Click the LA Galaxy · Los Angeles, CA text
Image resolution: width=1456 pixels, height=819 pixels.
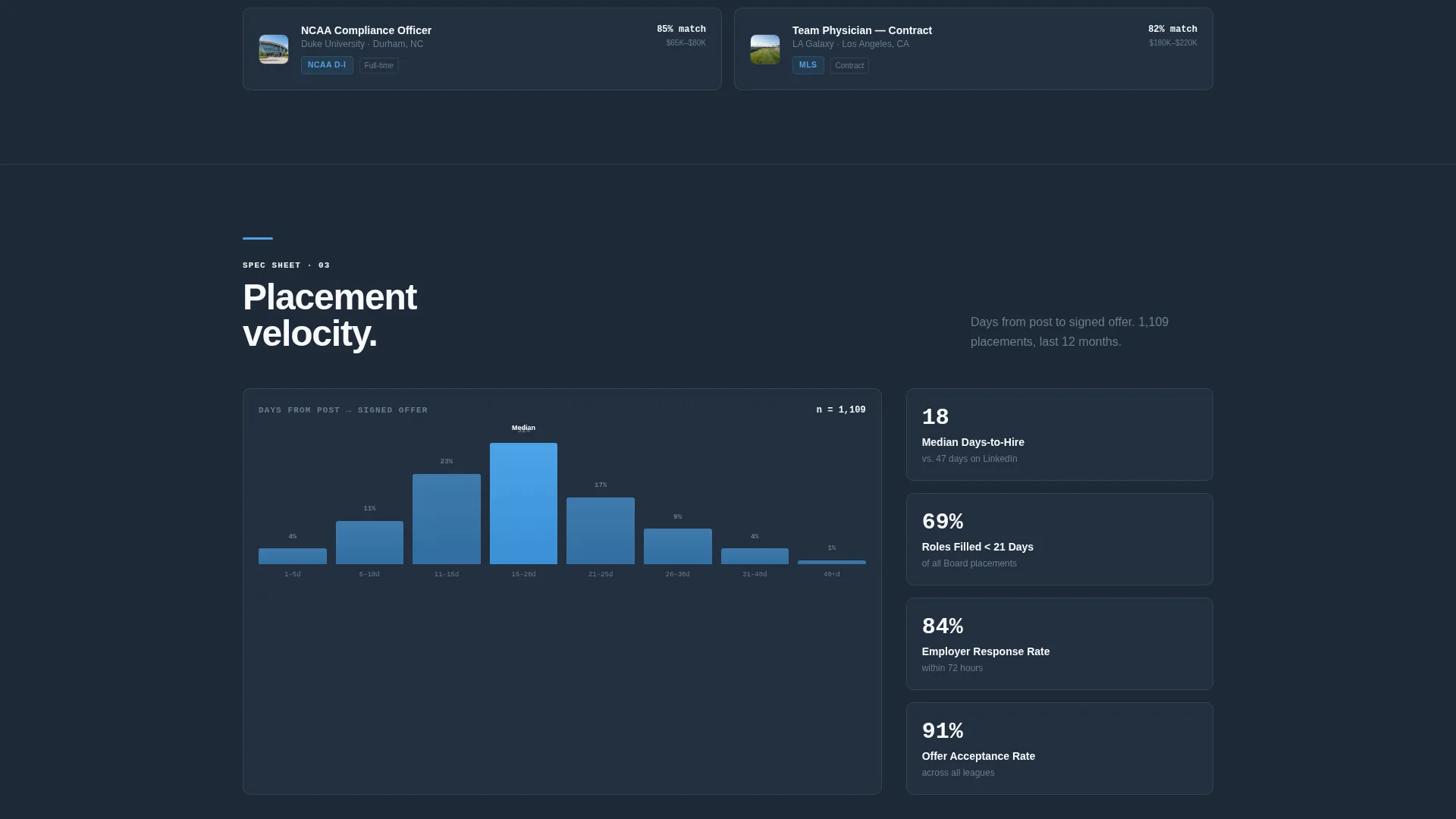coord(850,44)
